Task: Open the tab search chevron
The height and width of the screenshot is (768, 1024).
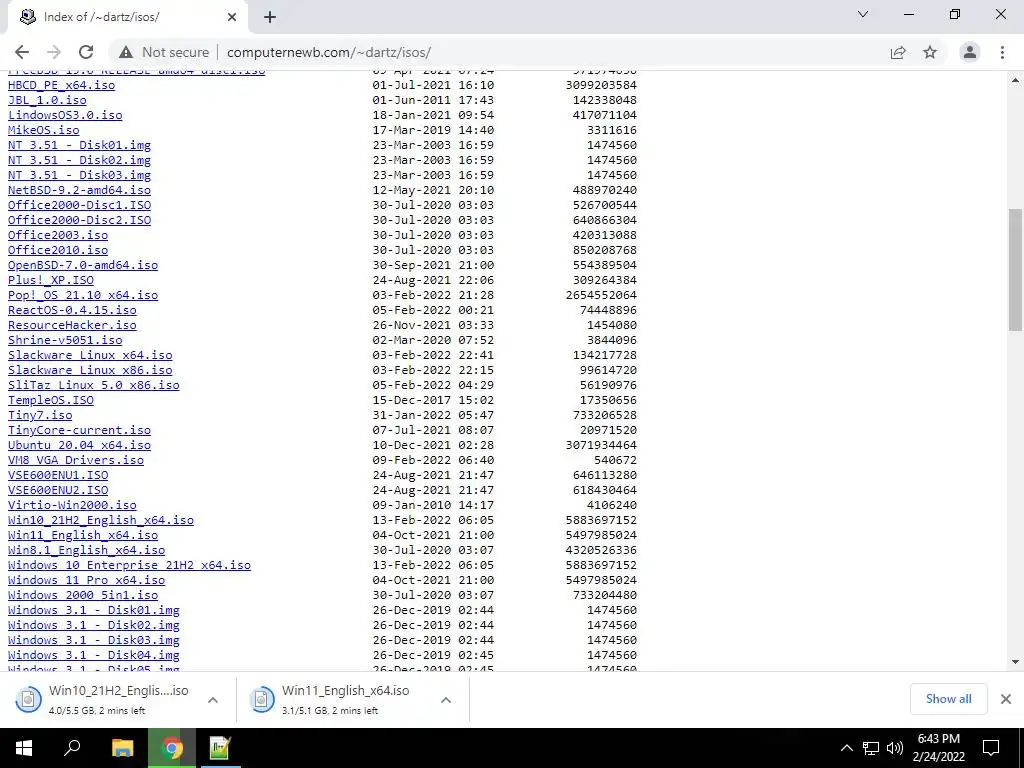Action: tap(863, 14)
